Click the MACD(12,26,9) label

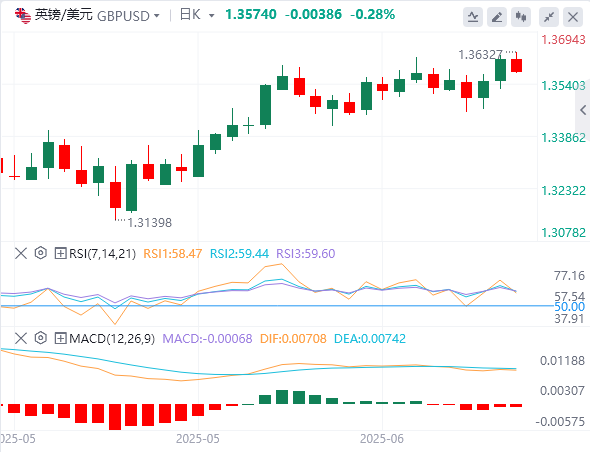coord(112,339)
